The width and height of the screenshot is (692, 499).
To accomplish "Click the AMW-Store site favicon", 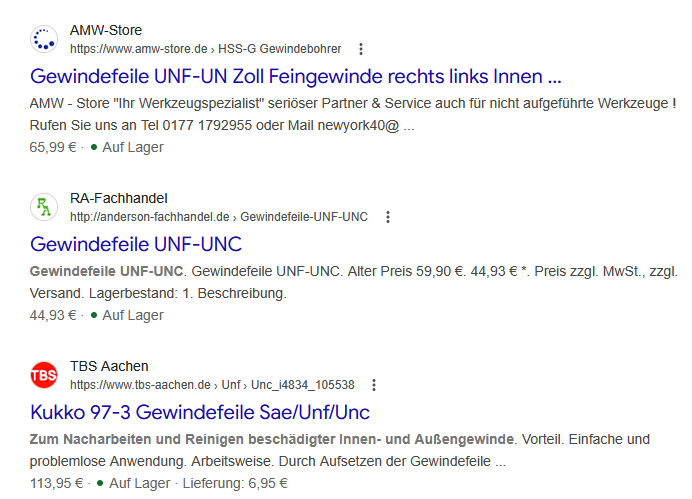I will [x=44, y=39].
